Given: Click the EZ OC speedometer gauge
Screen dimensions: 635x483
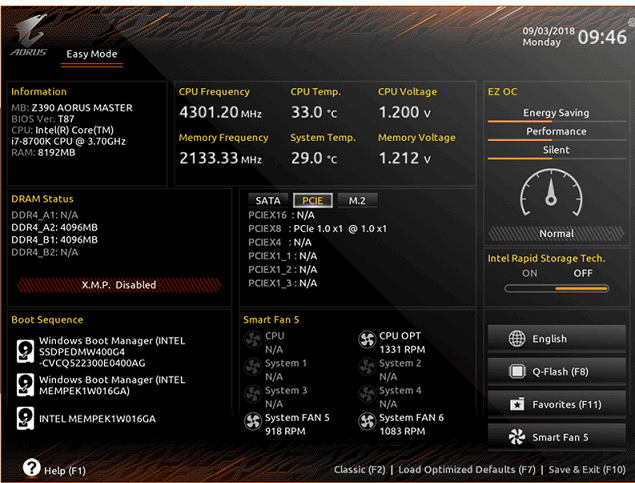Looking at the screenshot, I should pyautogui.click(x=551, y=193).
